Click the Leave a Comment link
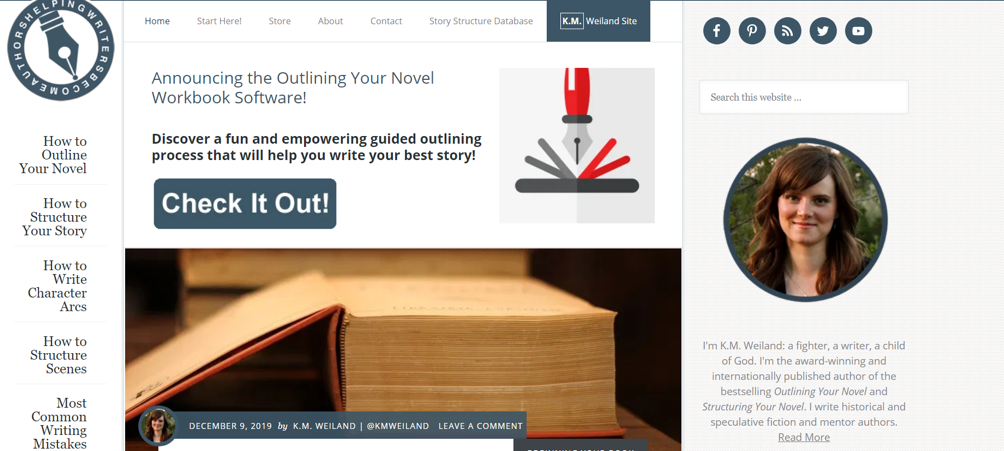The image size is (1004, 451). [480, 426]
